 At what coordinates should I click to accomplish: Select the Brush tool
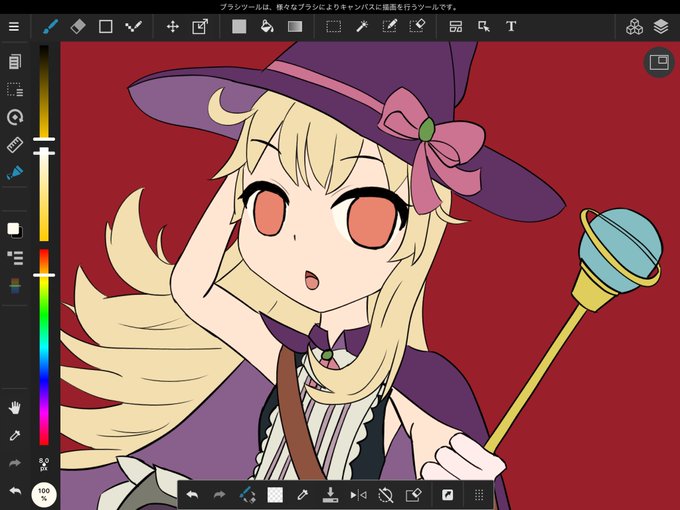pos(50,26)
